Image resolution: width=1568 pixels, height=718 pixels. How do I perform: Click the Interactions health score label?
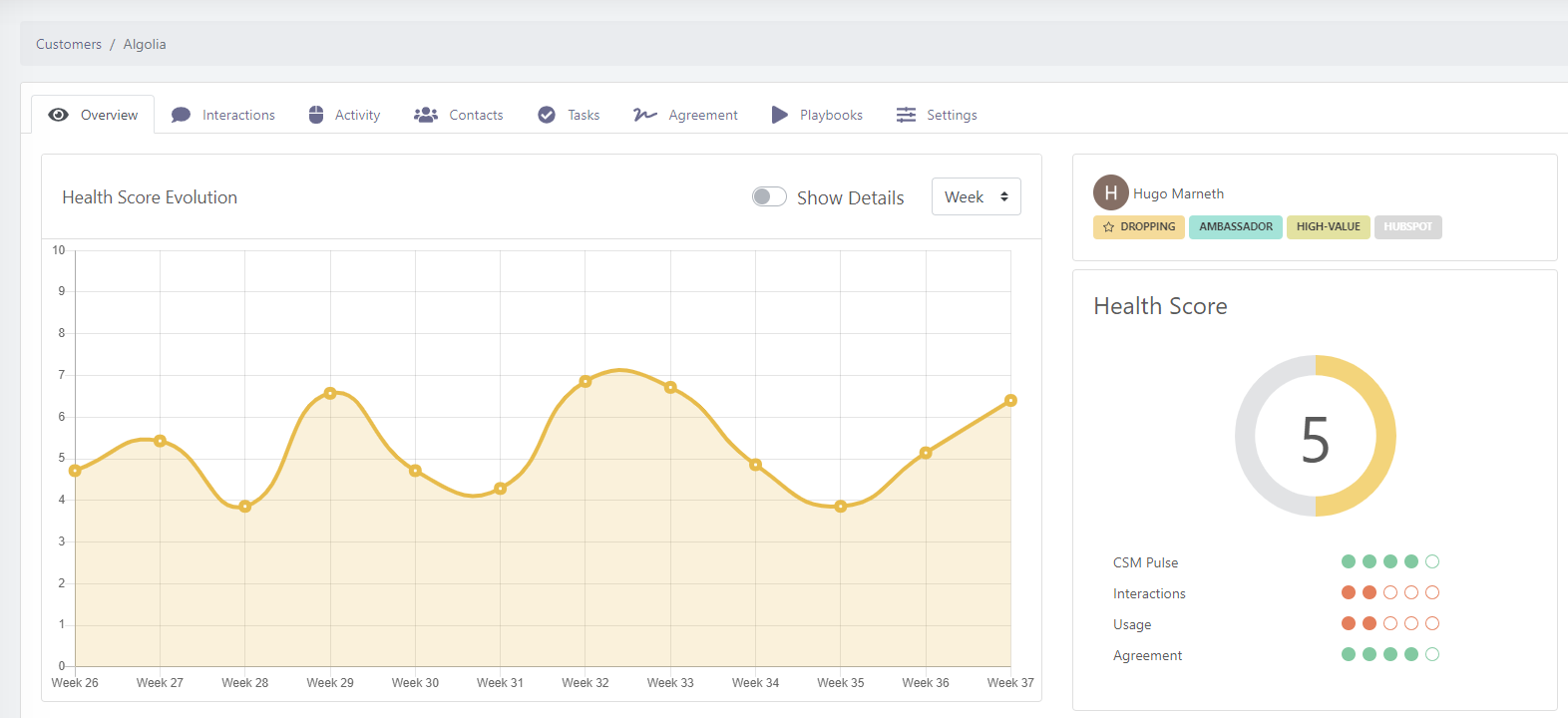tap(1149, 593)
